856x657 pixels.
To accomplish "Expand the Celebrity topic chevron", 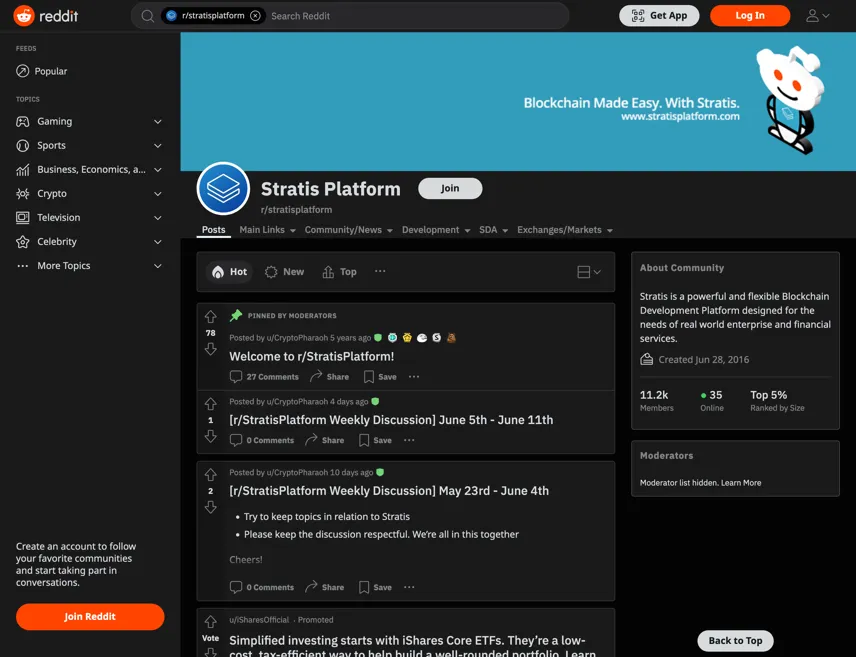I will coord(158,241).
